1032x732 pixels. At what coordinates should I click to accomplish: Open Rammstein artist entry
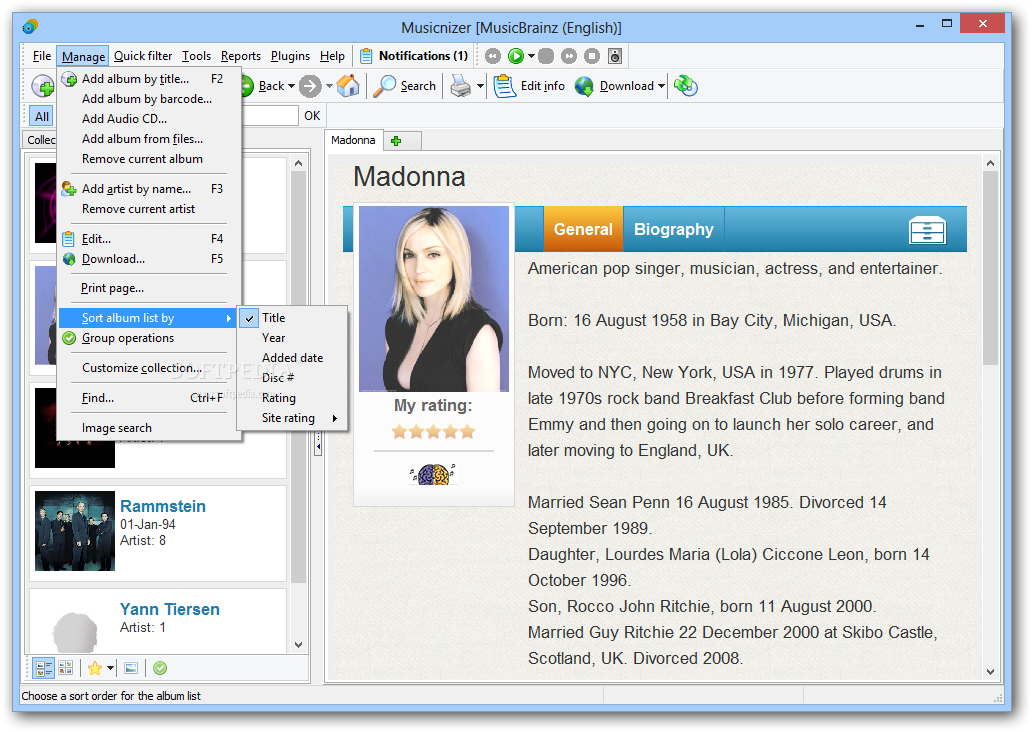[x=158, y=533]
